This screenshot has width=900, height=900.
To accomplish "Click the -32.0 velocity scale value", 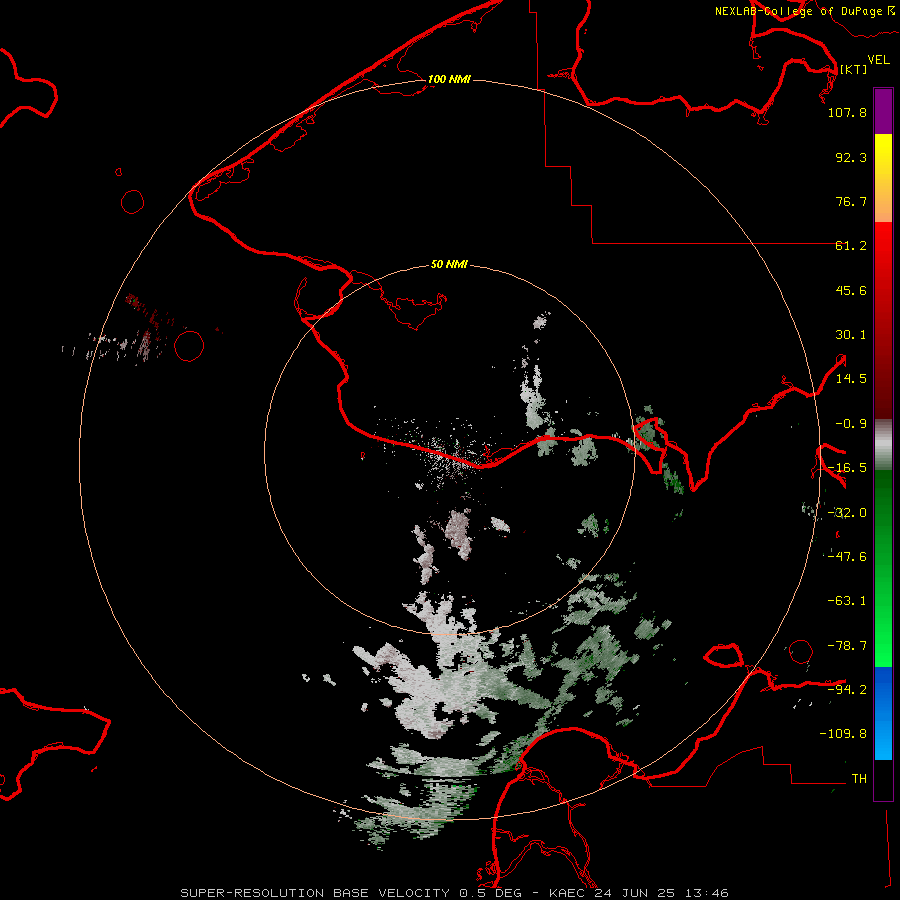I will tap(847, 513).
